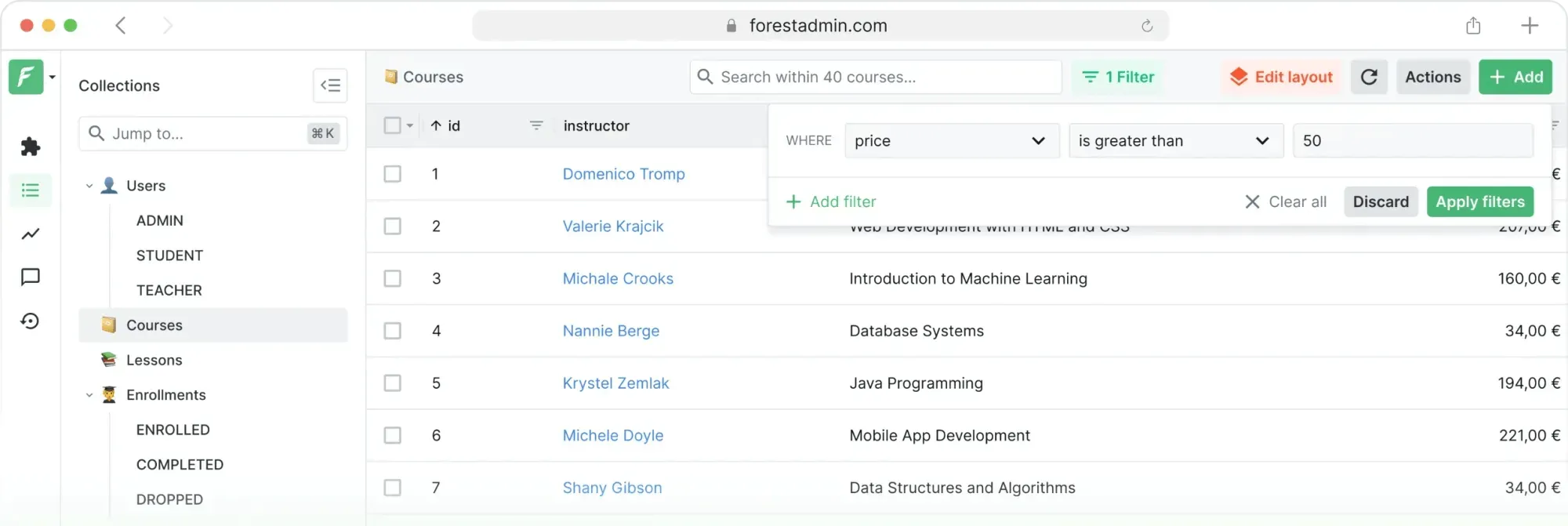Toggle the select-all rows checkbox
Image resolution: width=1568 pixels, height=526 pixels.
click(x=392, y=125)
